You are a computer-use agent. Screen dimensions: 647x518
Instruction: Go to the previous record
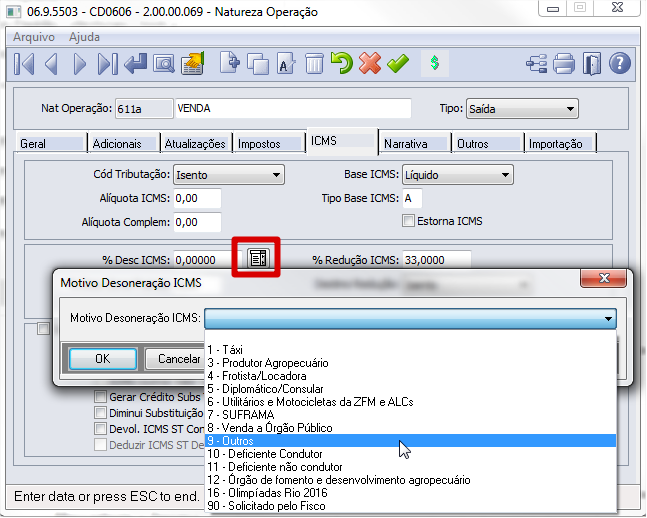pos(51,64)
